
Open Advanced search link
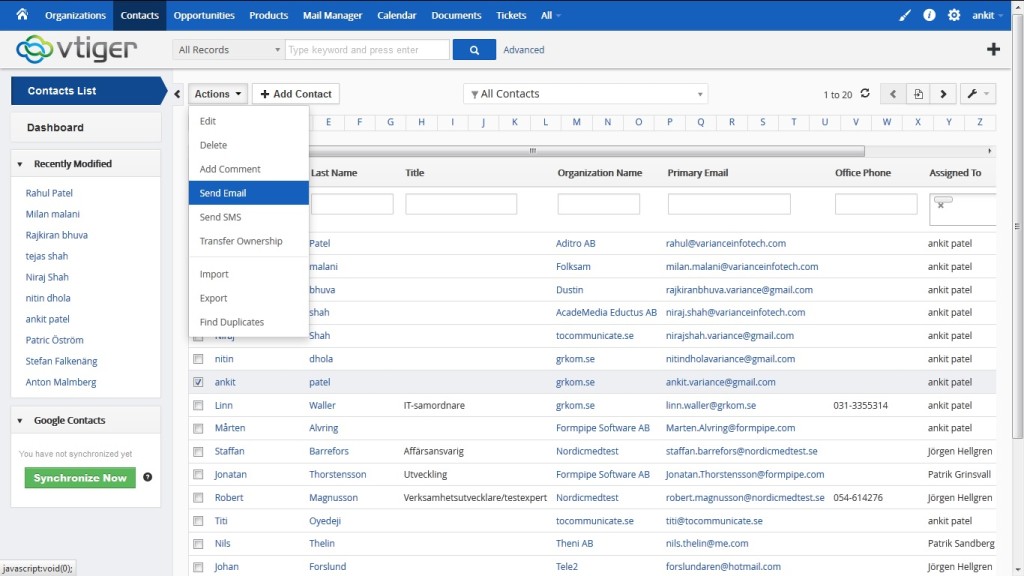click(x=524, y=50)
